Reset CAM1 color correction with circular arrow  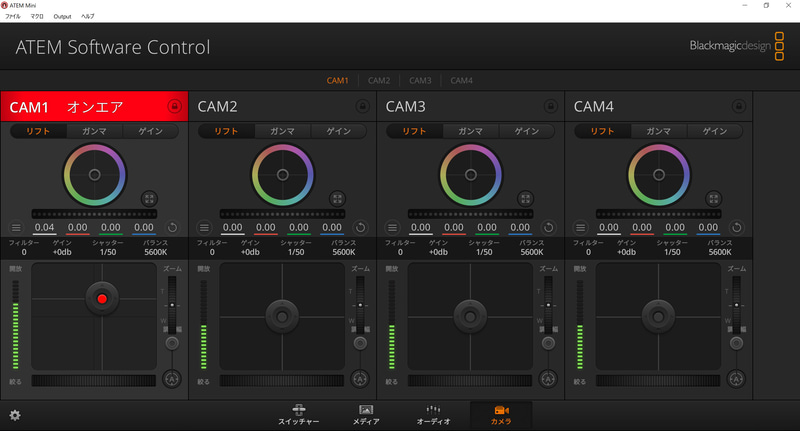(x=172, y=227)
